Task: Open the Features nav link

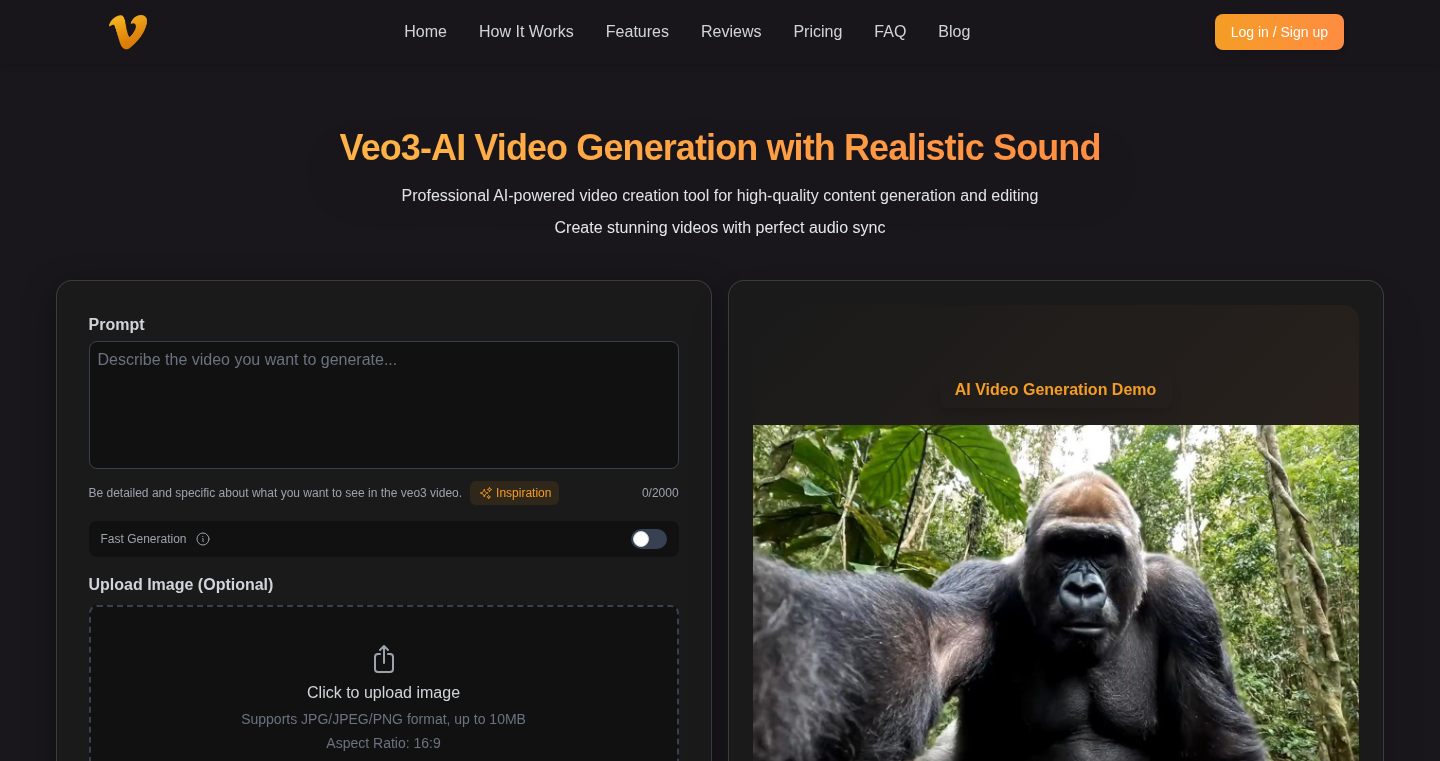Action: point(637,32)
